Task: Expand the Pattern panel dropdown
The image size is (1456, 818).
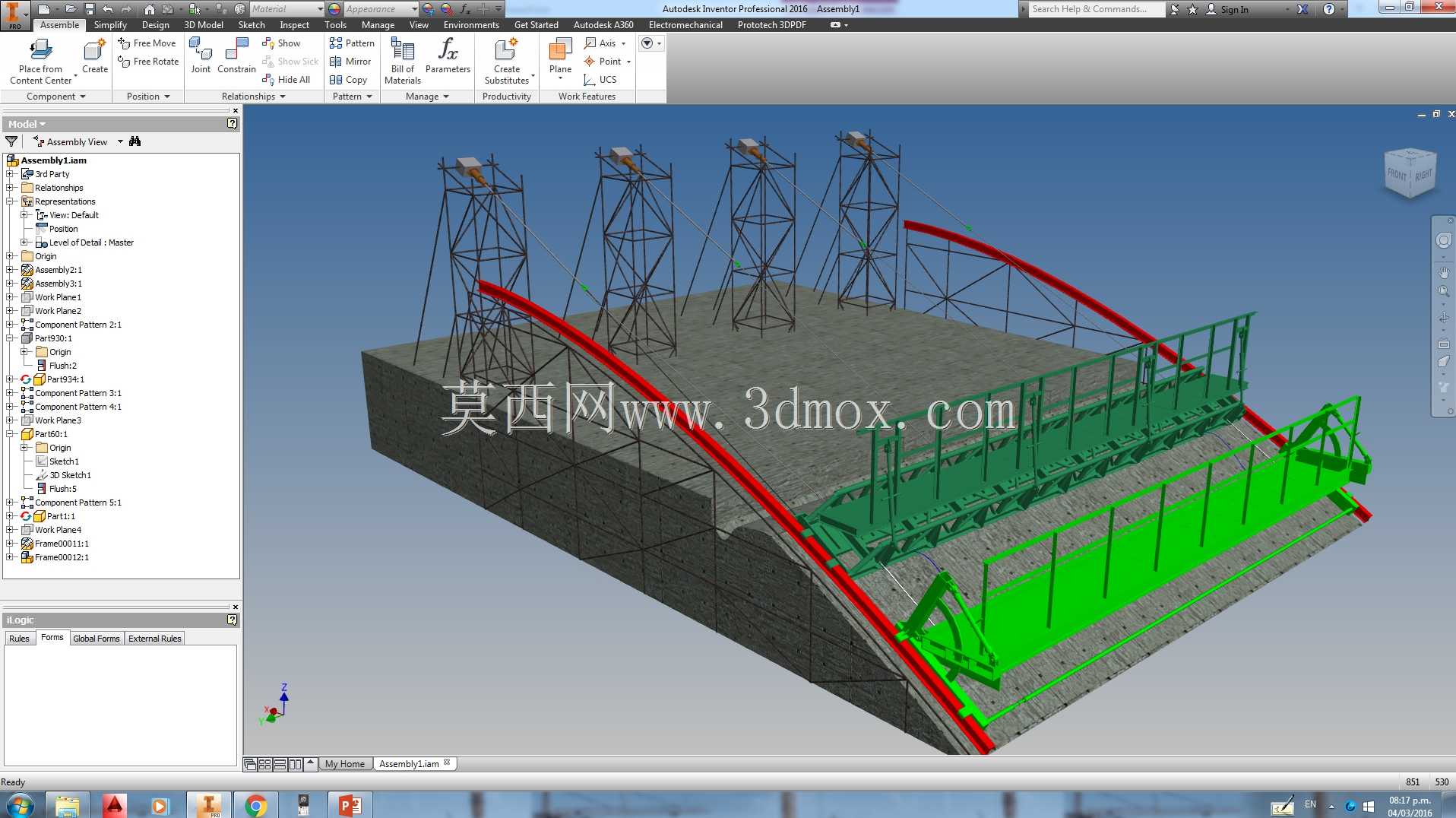Action: pyautogui.click(x=353, y=97)
